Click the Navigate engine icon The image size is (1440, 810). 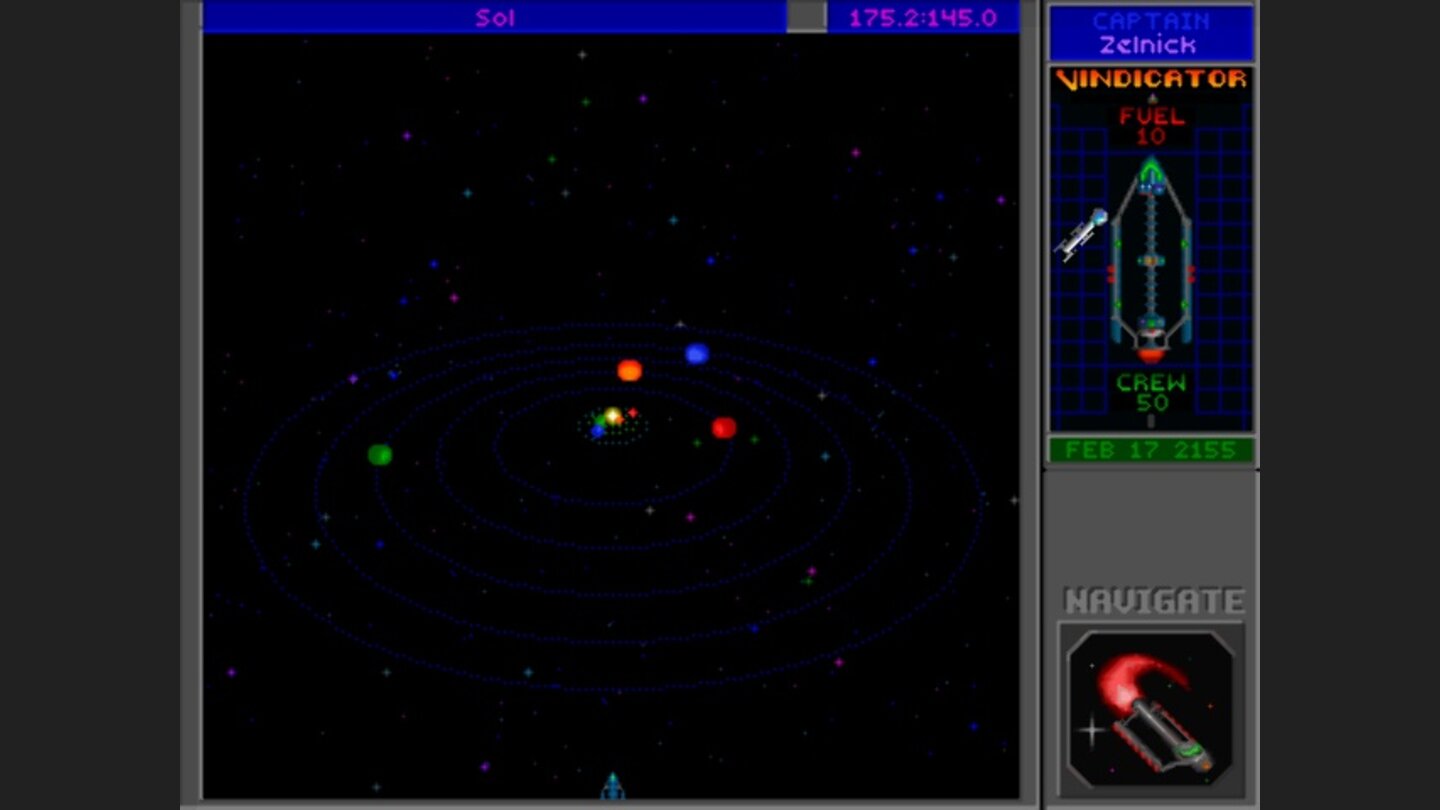click(x=1152, y=708)
